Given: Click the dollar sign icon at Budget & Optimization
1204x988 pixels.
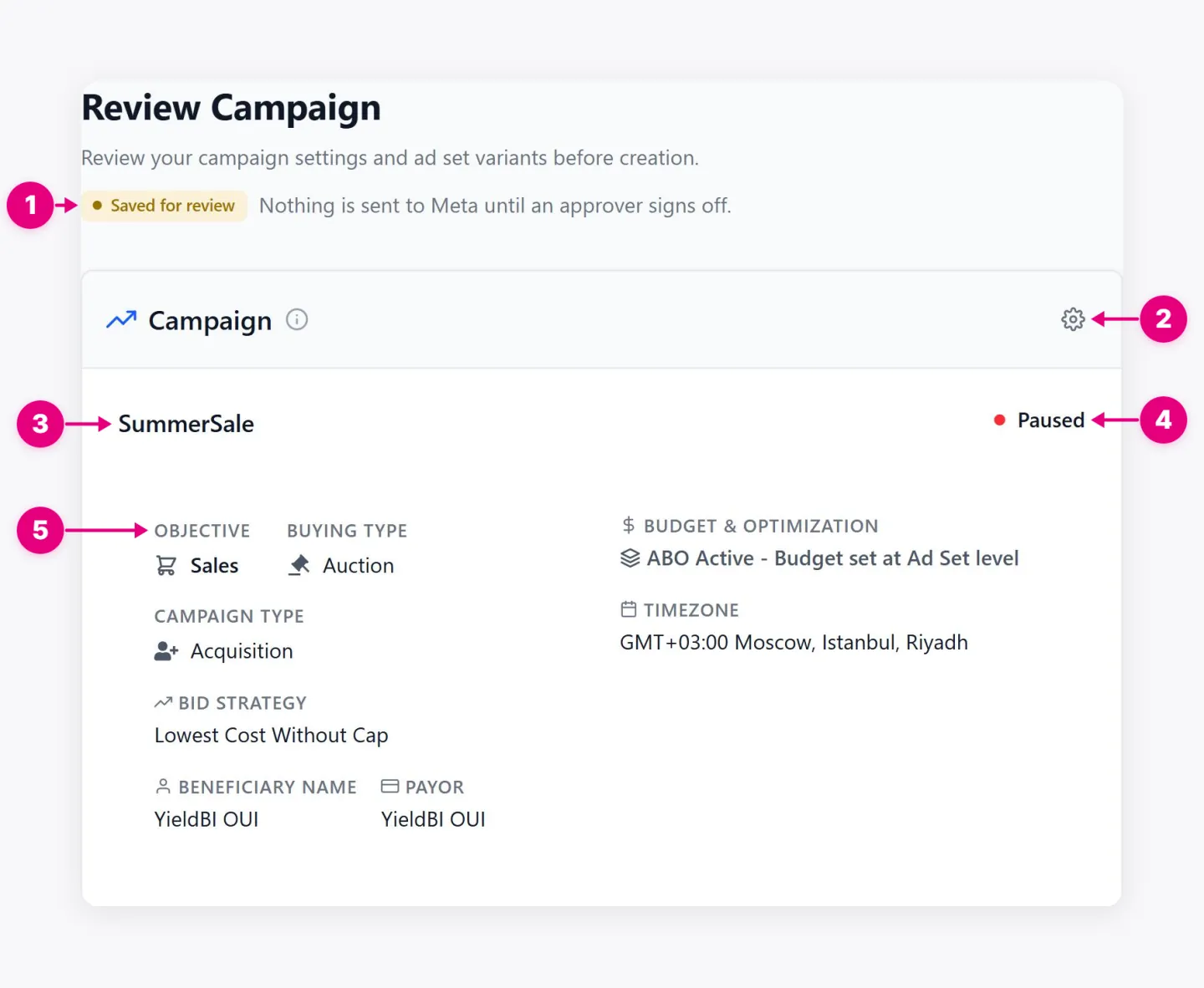Looking at the screenshot, I should (629, 525).
